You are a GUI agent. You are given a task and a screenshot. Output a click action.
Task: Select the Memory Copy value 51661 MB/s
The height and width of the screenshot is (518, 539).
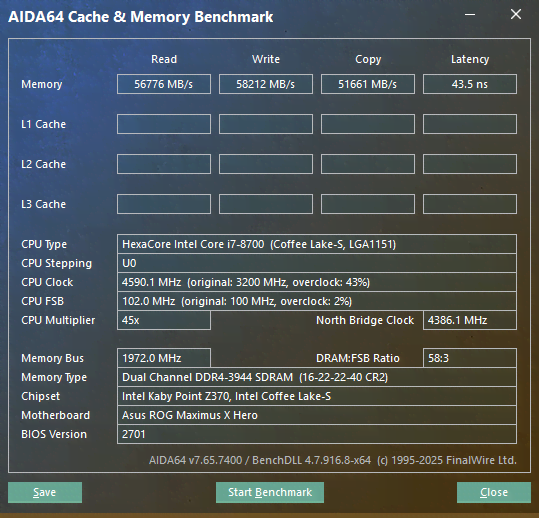coord(368,84)
